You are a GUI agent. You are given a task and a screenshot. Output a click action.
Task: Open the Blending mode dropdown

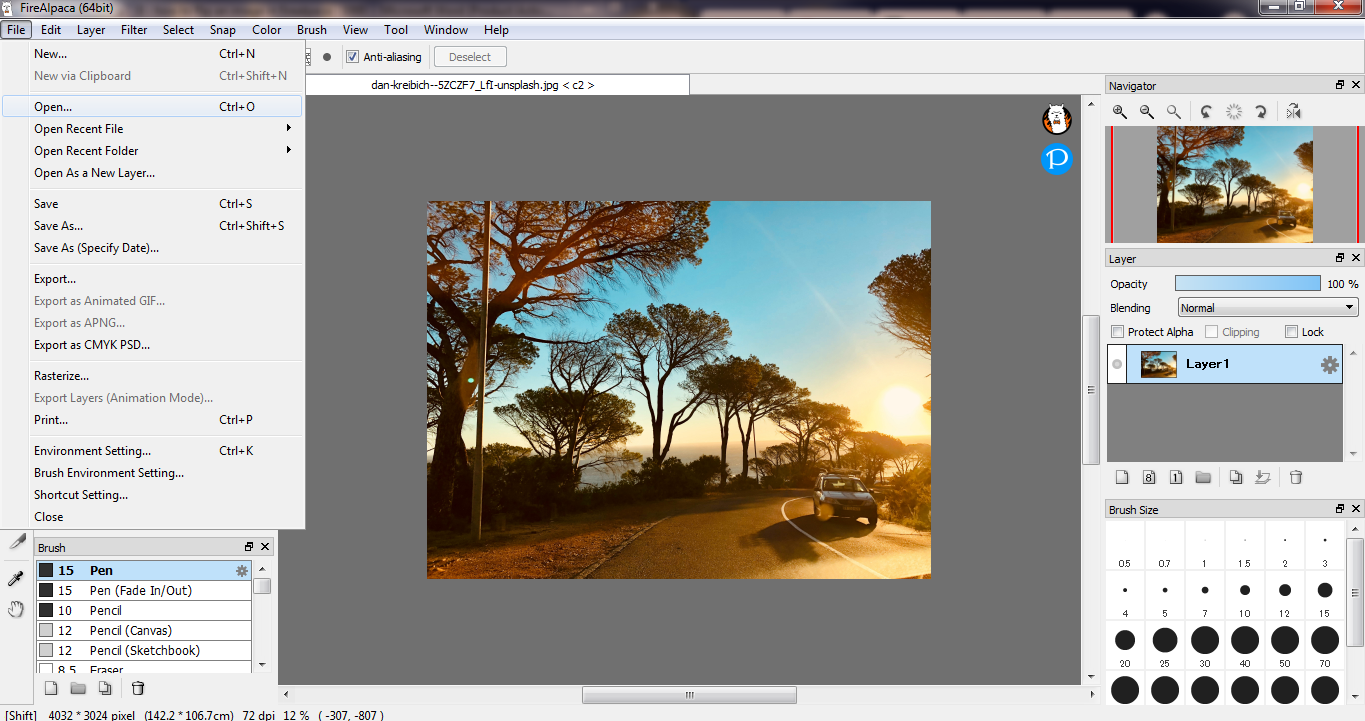1267,308
